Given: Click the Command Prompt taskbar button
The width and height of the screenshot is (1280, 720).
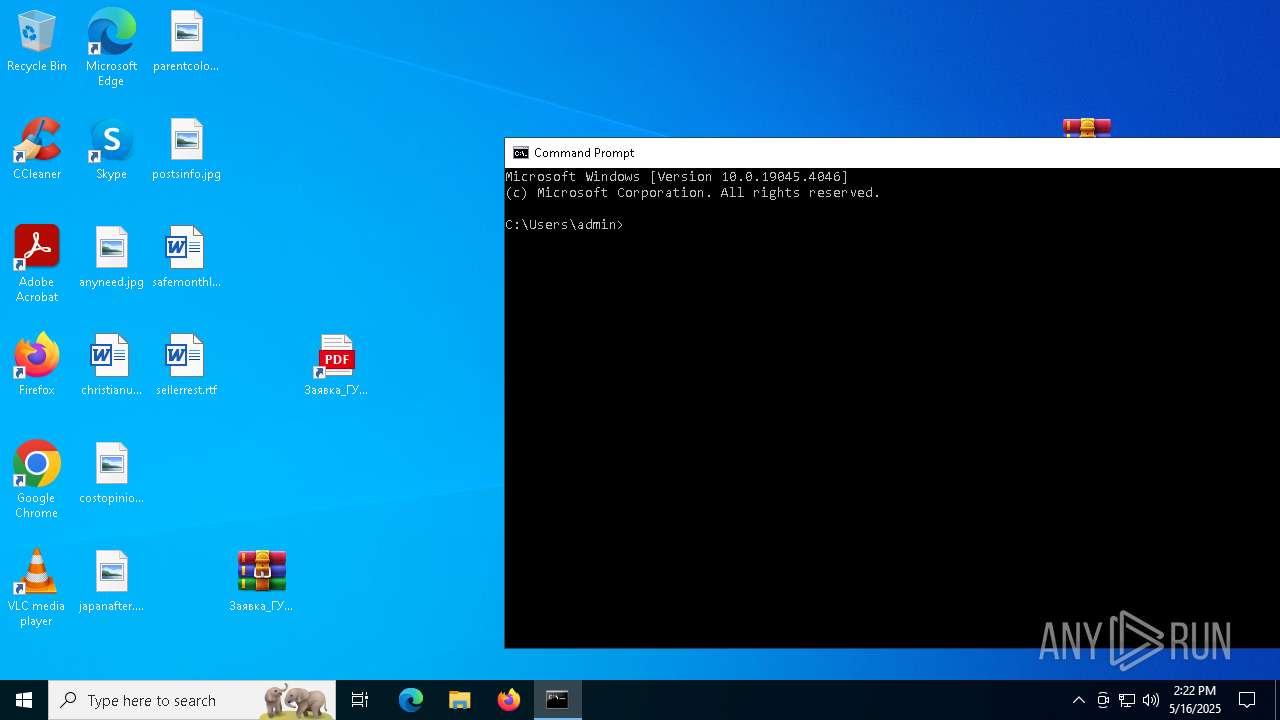Looking at the screenshot, I should click(x=558, y=700).
